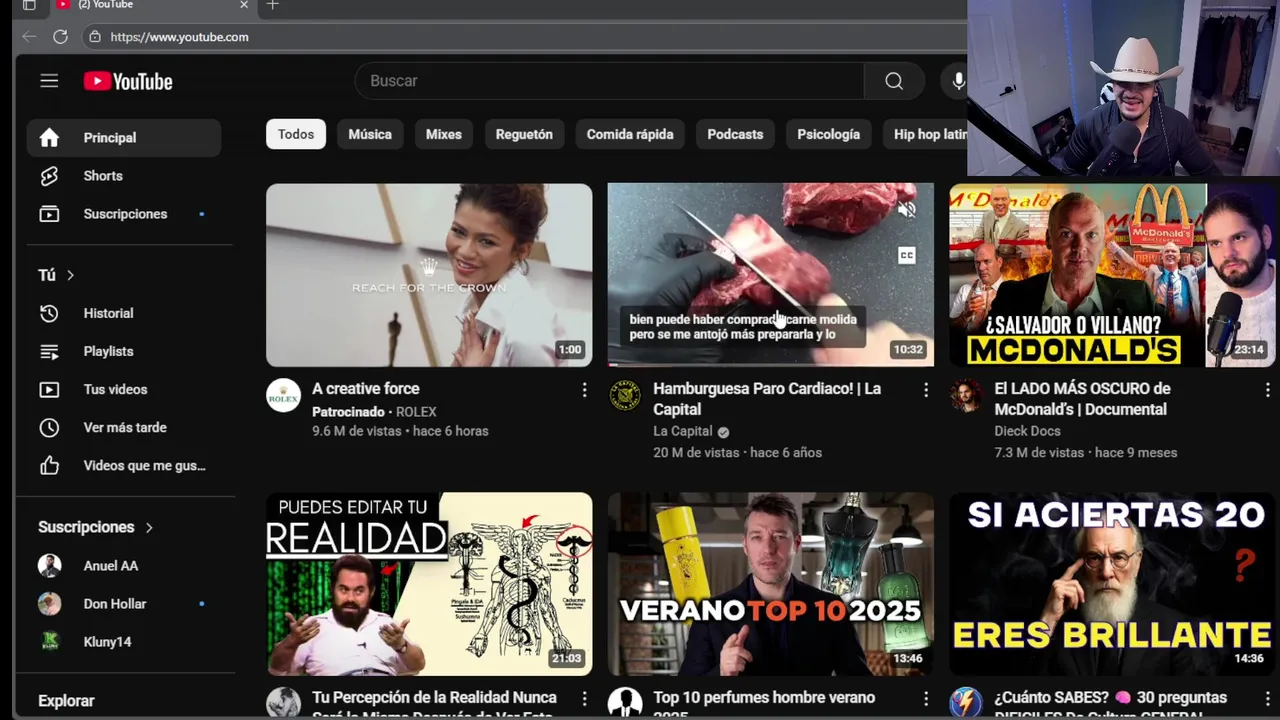Select the Todos filter chip
1280x720 pixels.
tap(296, 134)
